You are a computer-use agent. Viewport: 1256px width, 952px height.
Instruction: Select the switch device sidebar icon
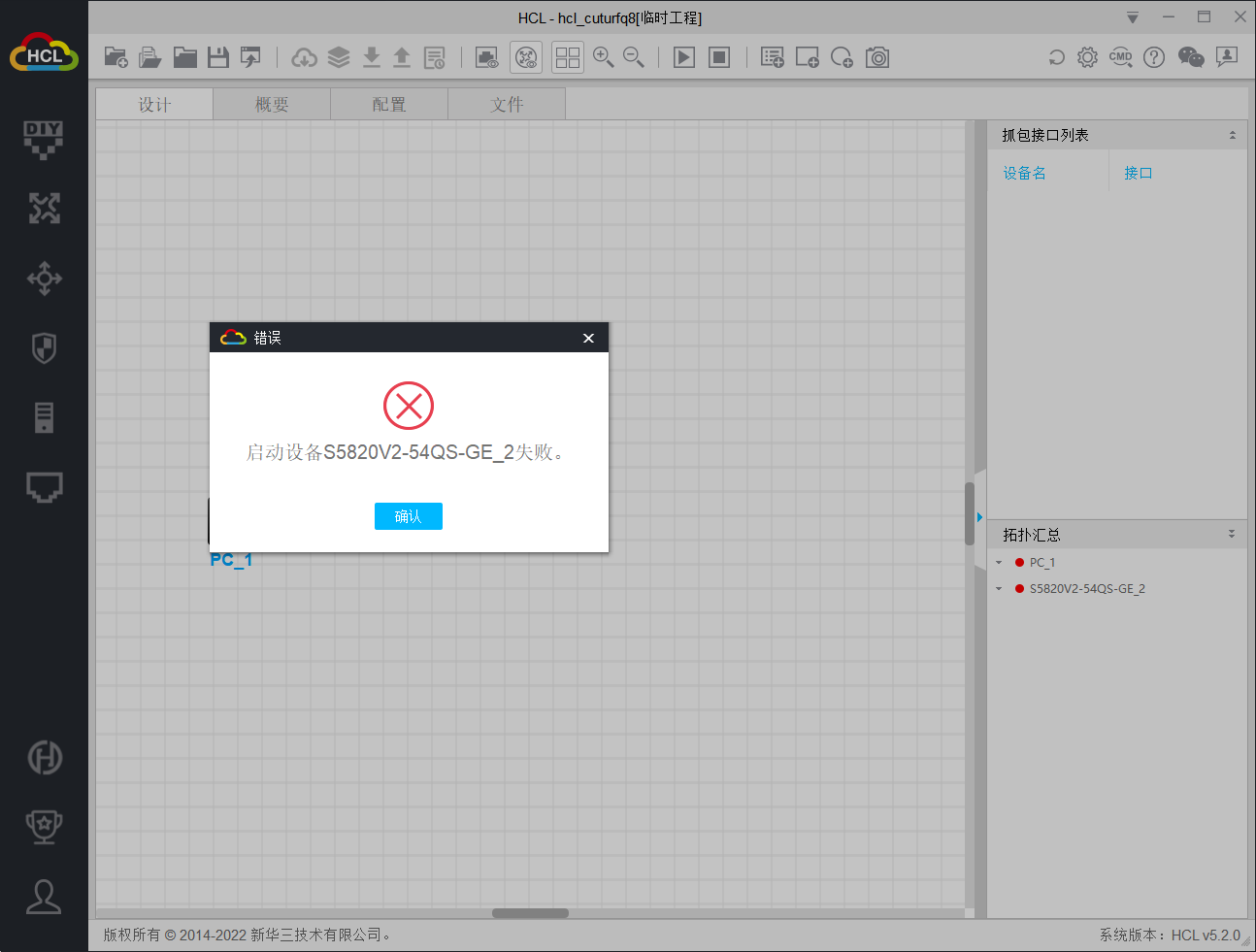tap(44, 279)
